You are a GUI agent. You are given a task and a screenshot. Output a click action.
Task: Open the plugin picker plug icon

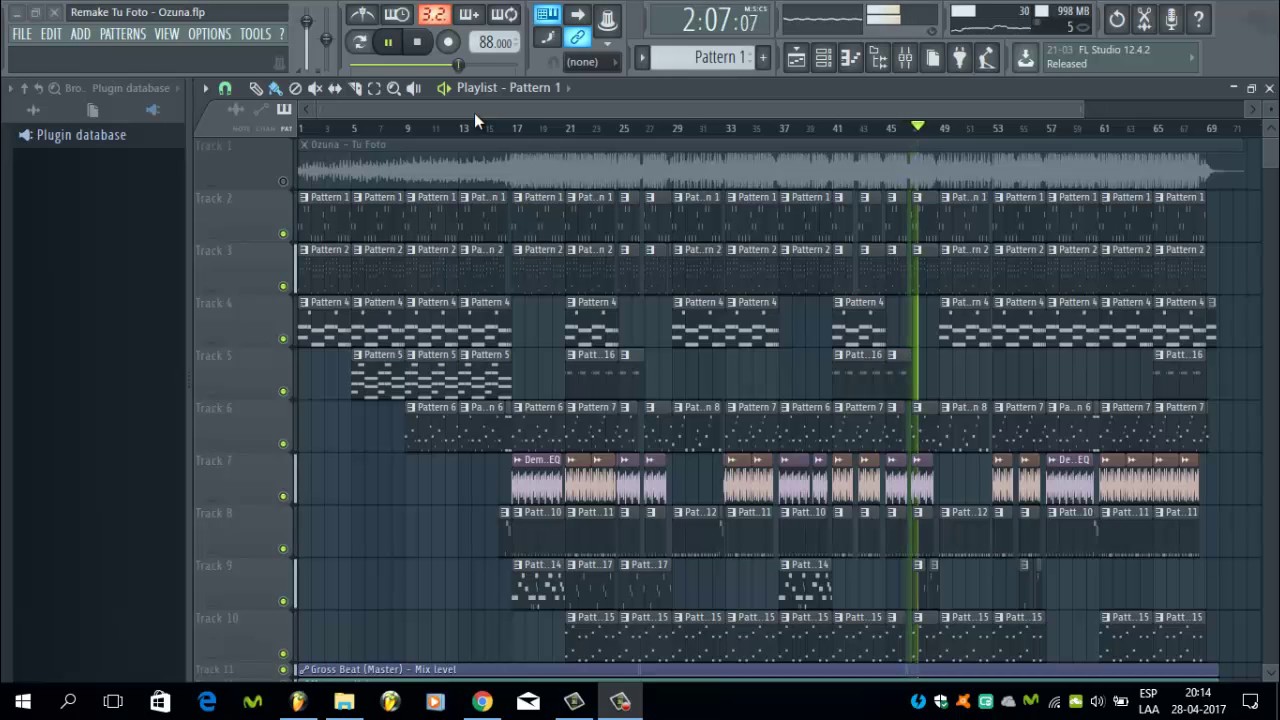959,58
